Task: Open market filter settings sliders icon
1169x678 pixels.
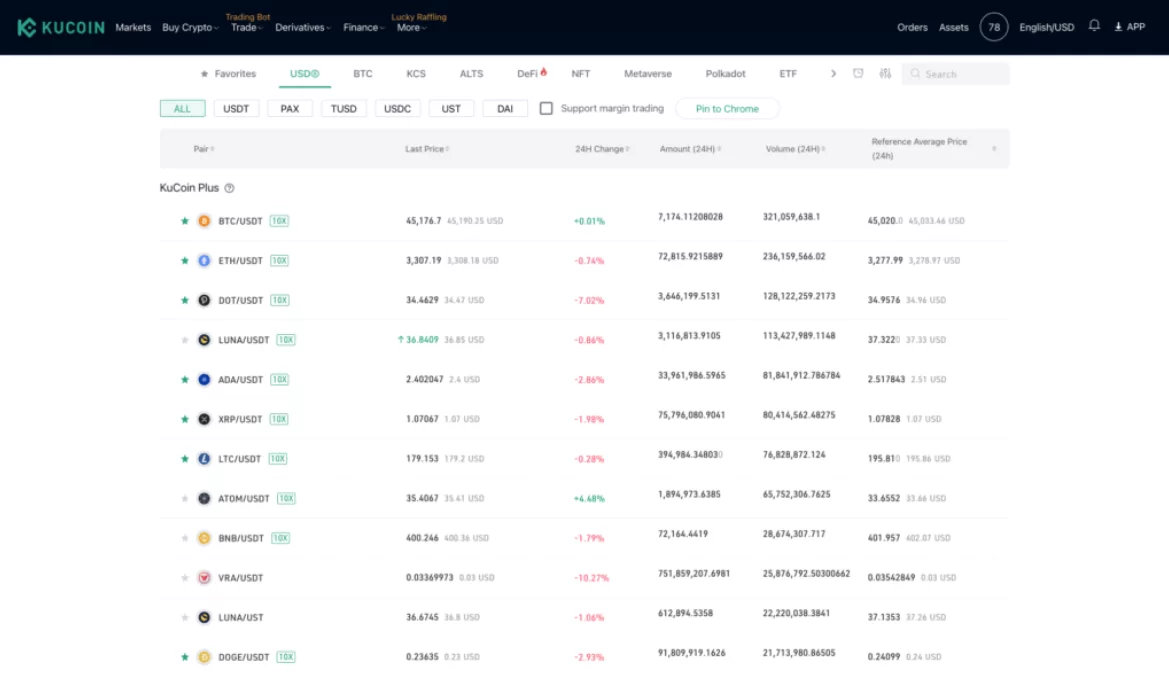Action: 884,73
